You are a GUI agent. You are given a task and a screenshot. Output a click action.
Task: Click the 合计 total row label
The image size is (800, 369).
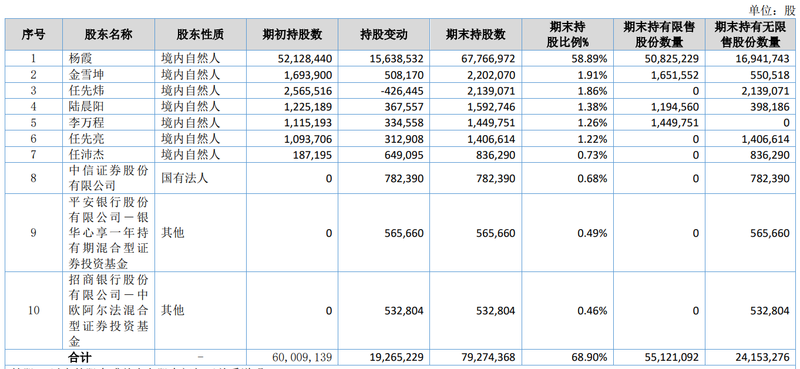[80, 357]
